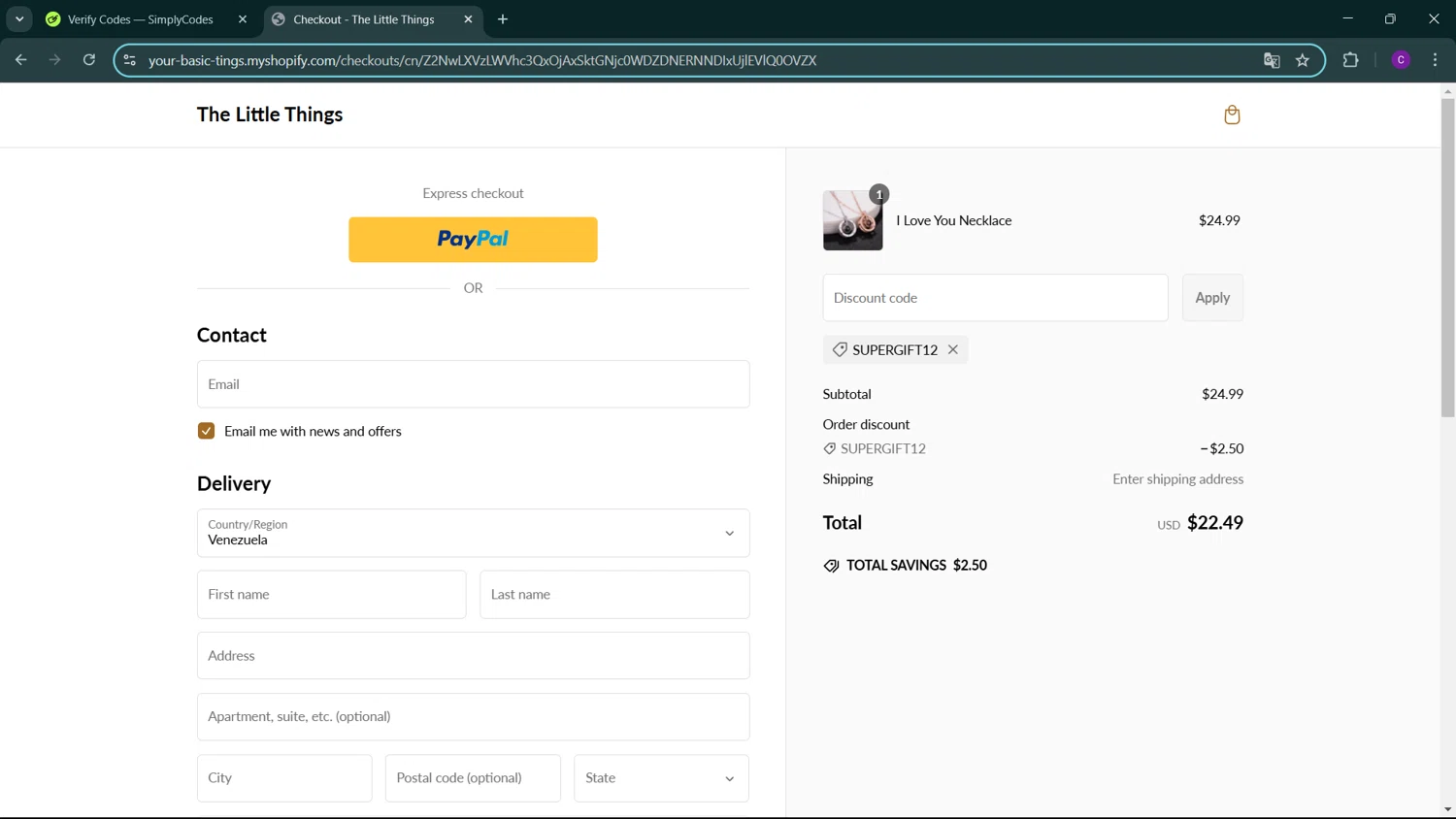Image resolution: width=1456 pixels, height=819 pixels.
Task: Click the Enter shipping address text
Action: pyautogui.click(x=1177, y=479)
